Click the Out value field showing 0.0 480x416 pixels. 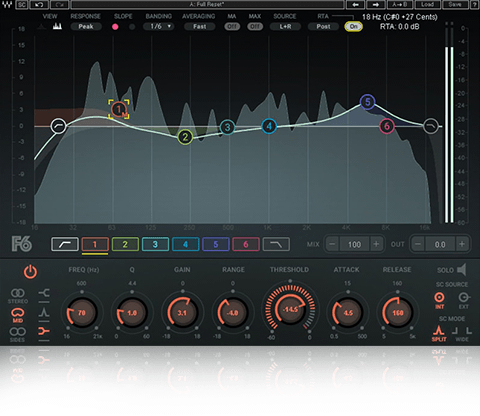440,244
